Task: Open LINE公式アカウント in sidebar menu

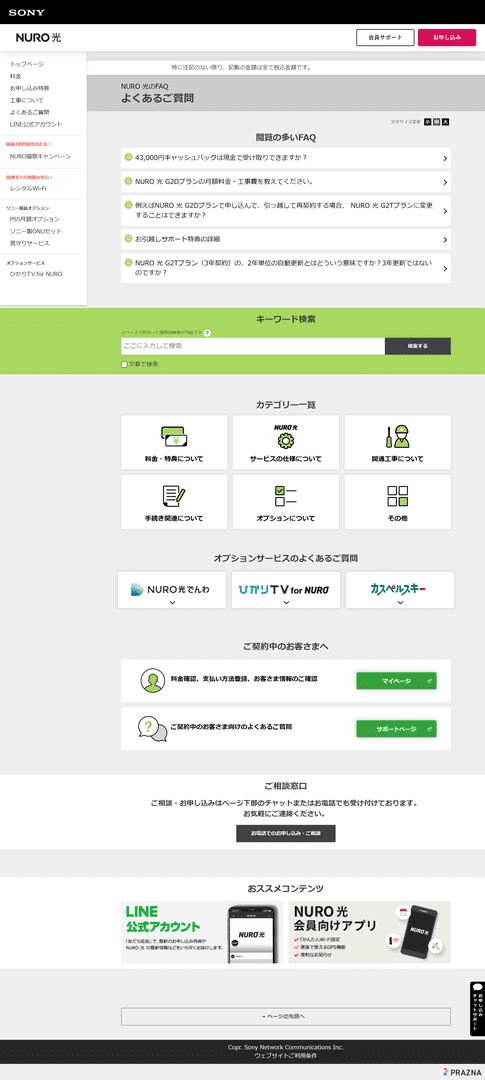Action: point(36,125)
